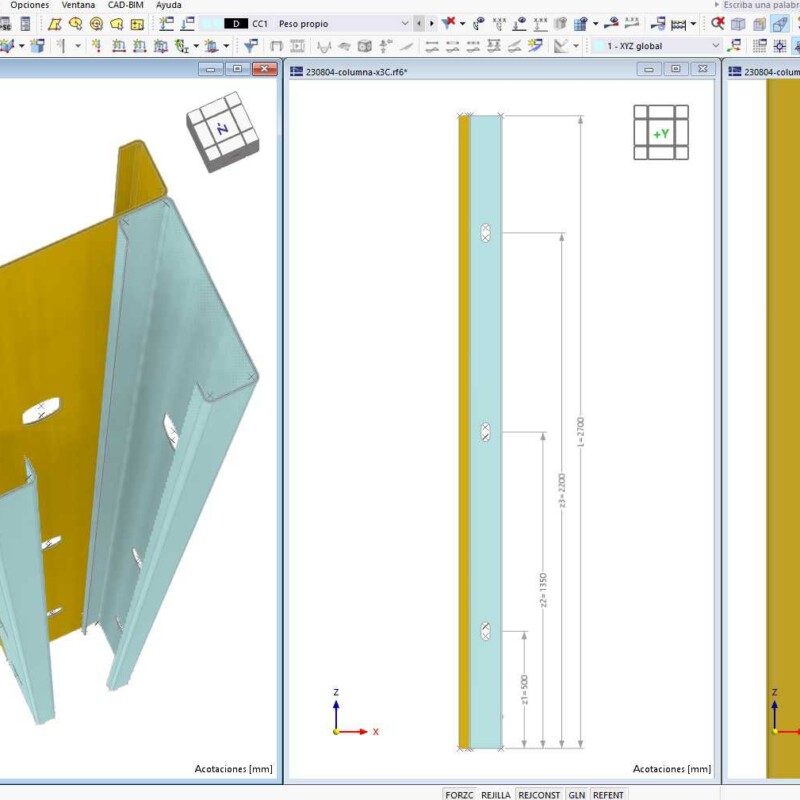
Task: Toggle FORZC in the status bar
Action: [459, 795]
